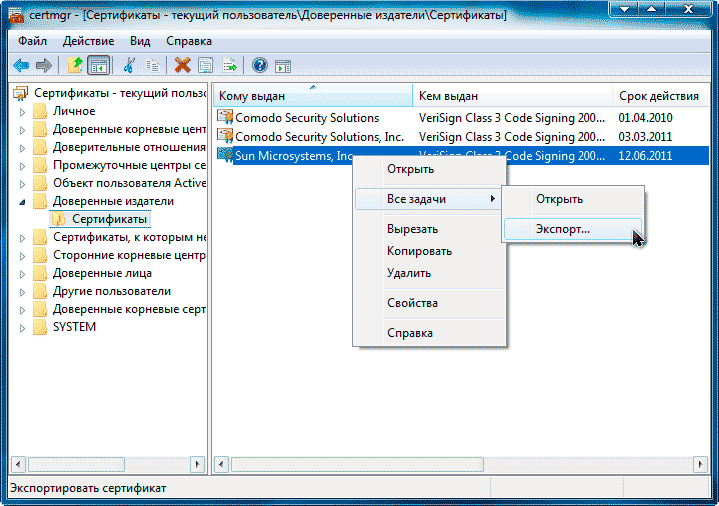Click the root Сертификаты - текущий пользователь icon

(21, 93)
